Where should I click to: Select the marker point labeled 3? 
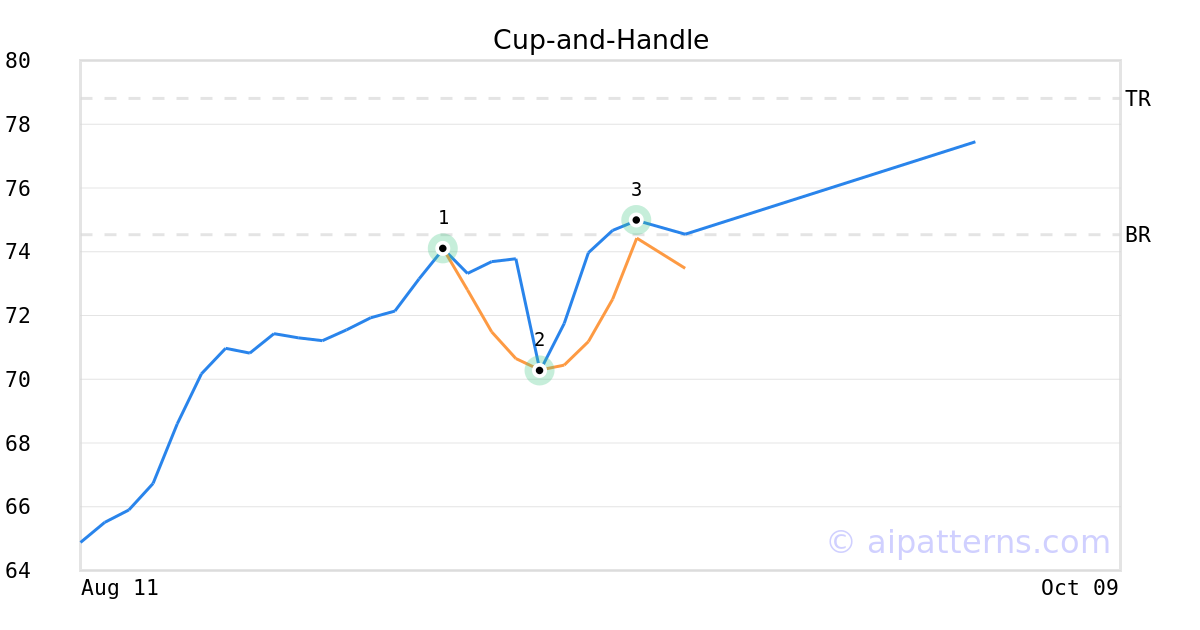click(636, 220)
